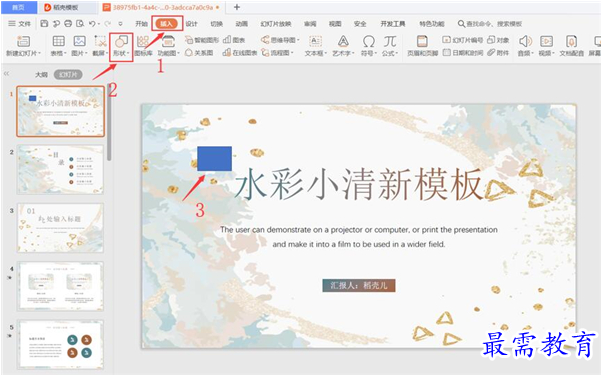Expand the Audio (音频) dropdown arrow
This screenshot has width=604, height=376.
click(532, 53)
